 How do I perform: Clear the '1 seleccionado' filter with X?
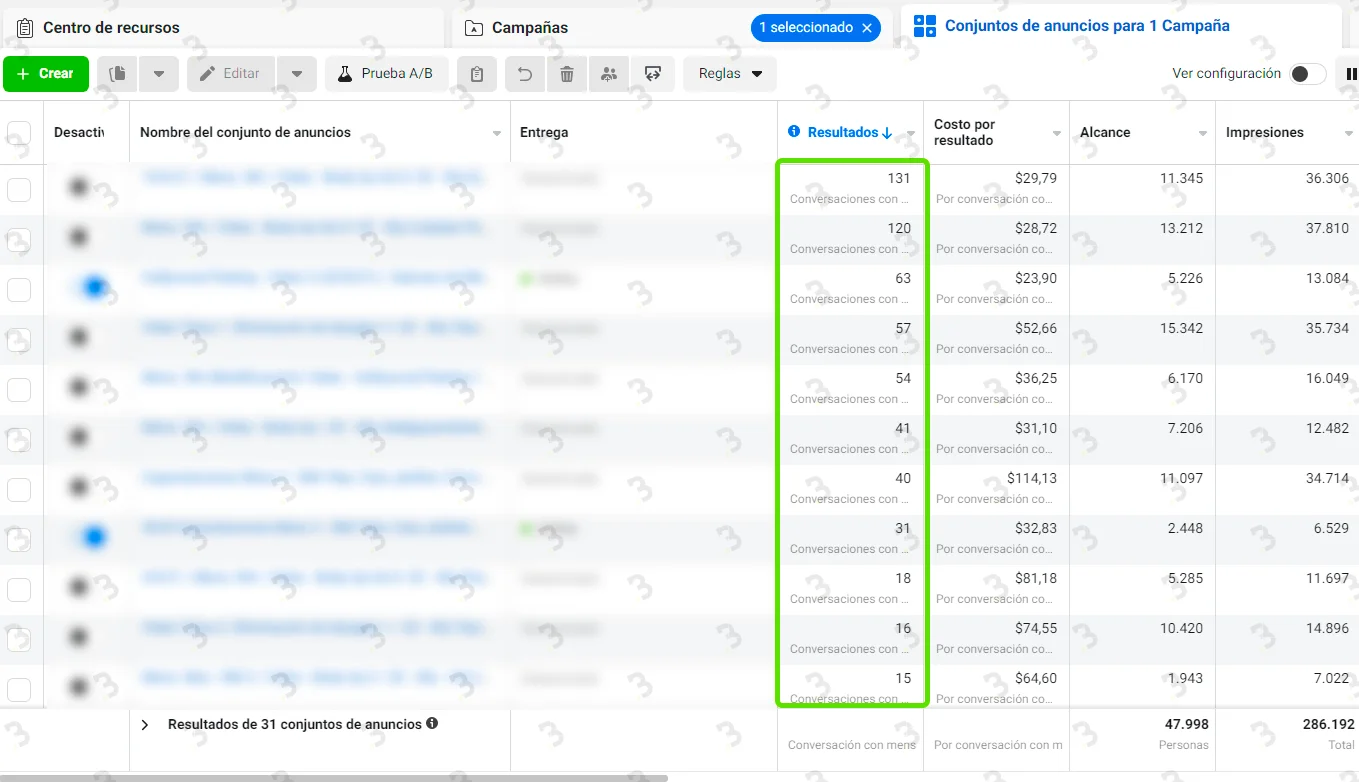point(867,28)
